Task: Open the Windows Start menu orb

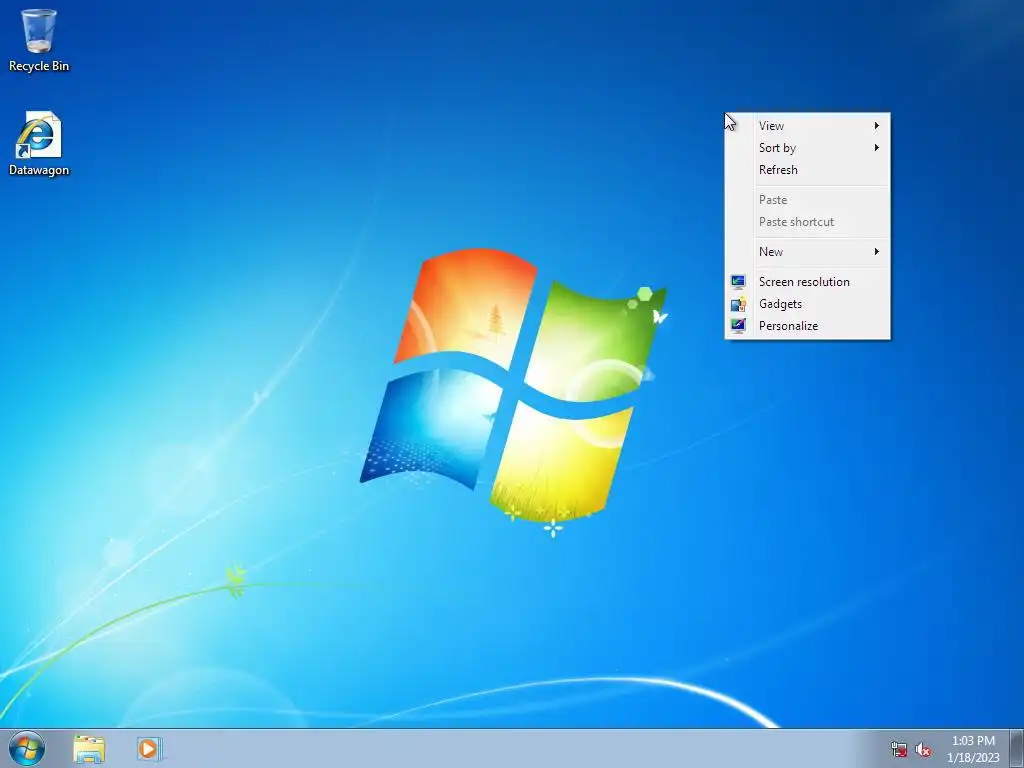Action: (x=27, y=748)
